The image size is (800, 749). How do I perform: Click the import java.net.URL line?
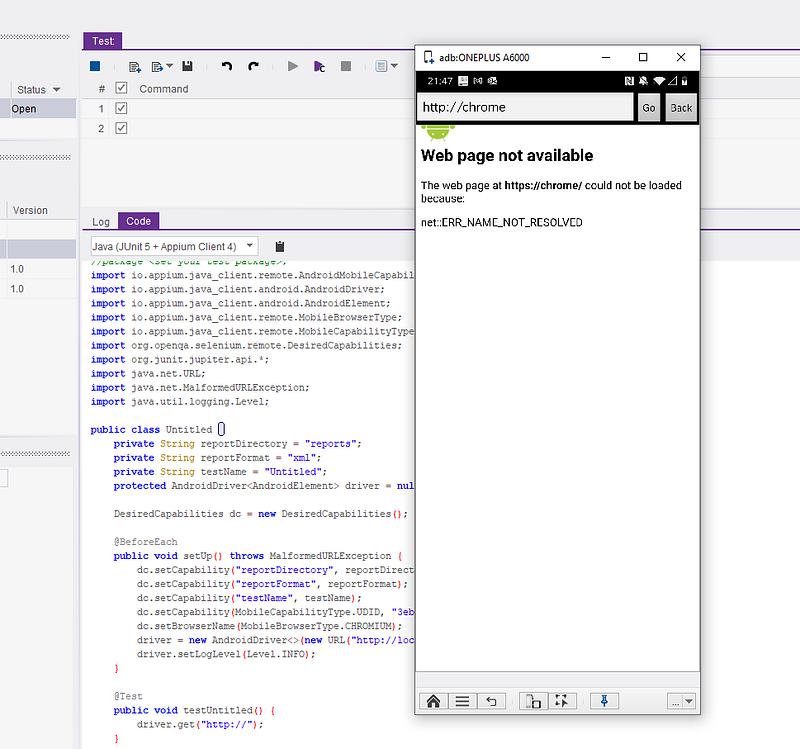tap(148, 373)
